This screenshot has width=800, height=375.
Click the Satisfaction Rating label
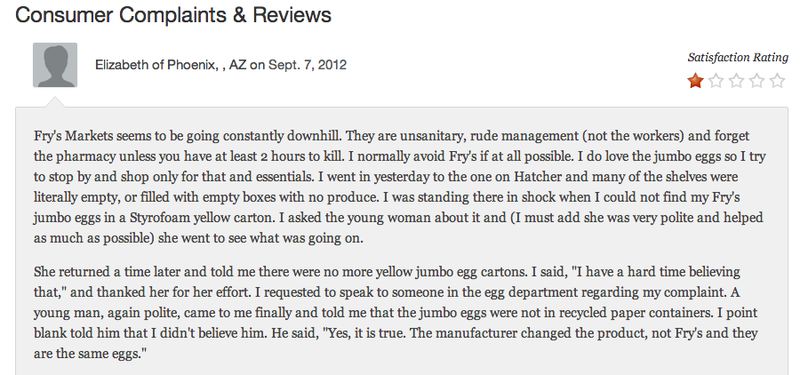738,58
